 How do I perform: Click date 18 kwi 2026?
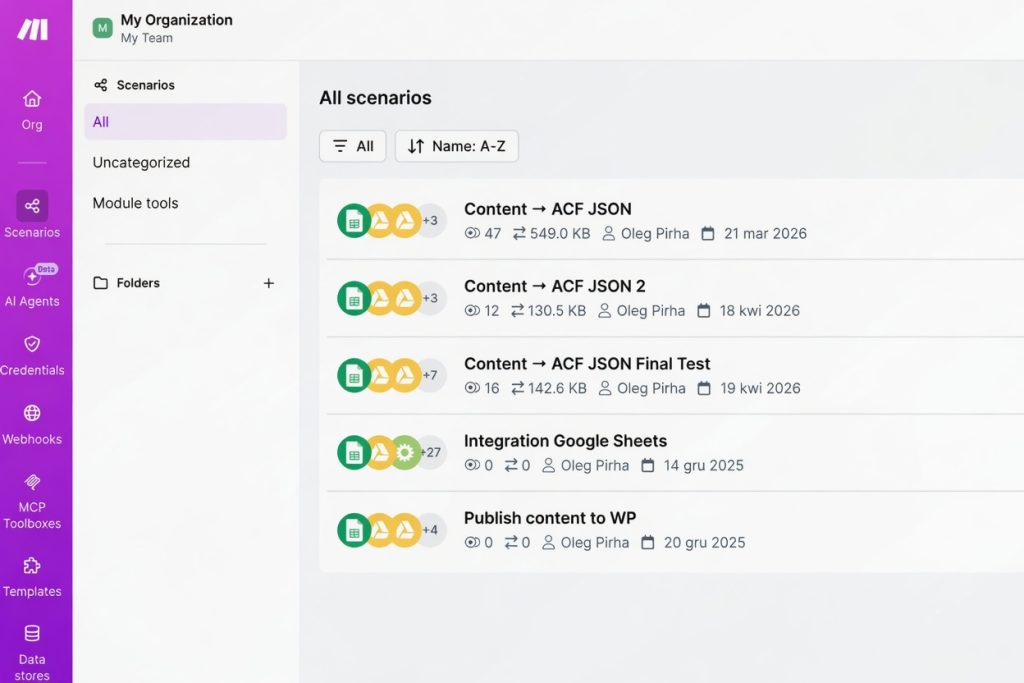pyautogui.click(x=760, y=311)
